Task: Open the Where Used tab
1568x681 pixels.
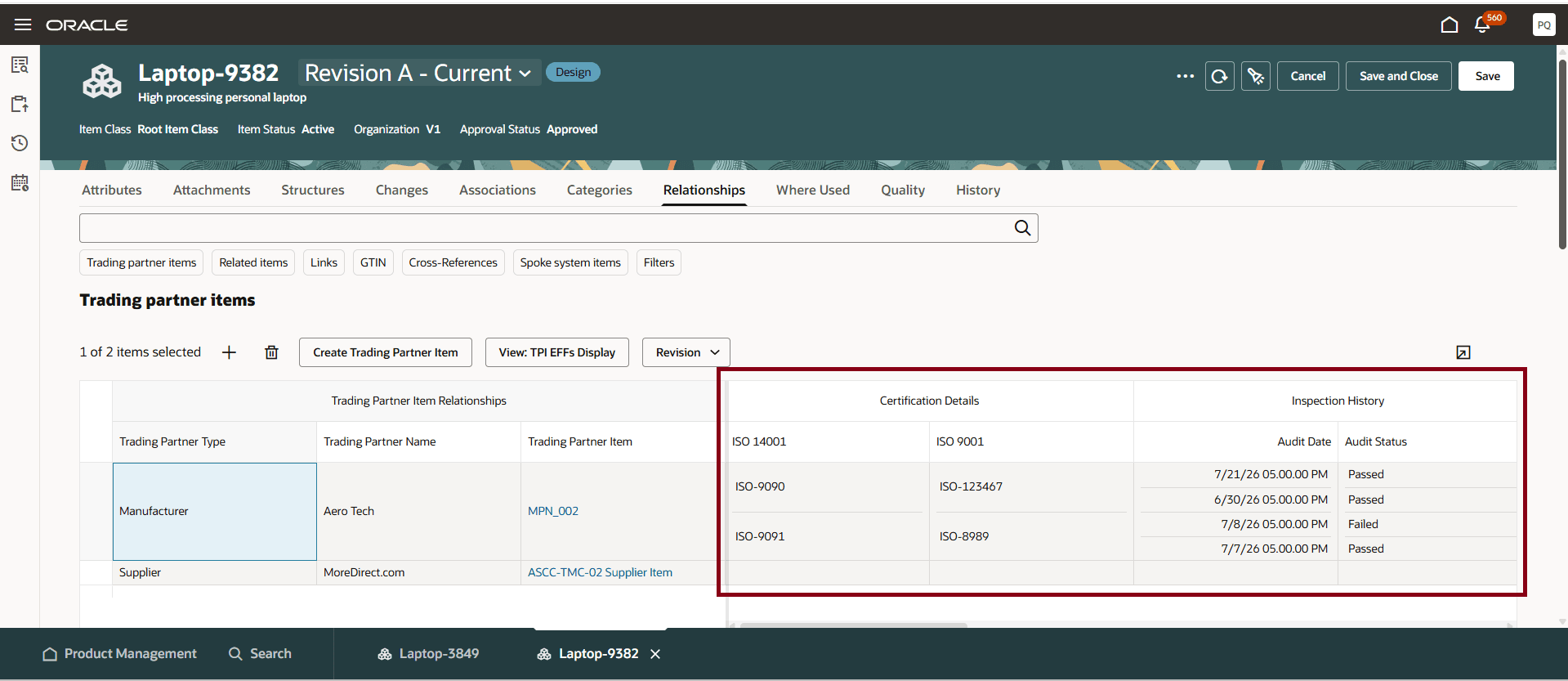Action: (813, 190)
